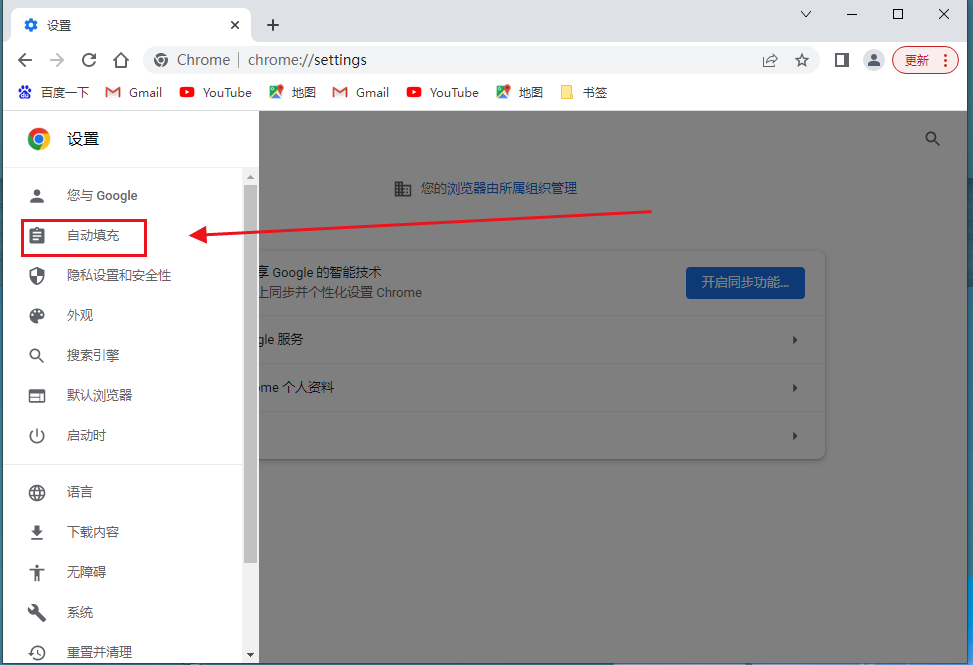The image size is (973, 665).
Task: Expand the third settings row arrow
Action: point(795,436)
